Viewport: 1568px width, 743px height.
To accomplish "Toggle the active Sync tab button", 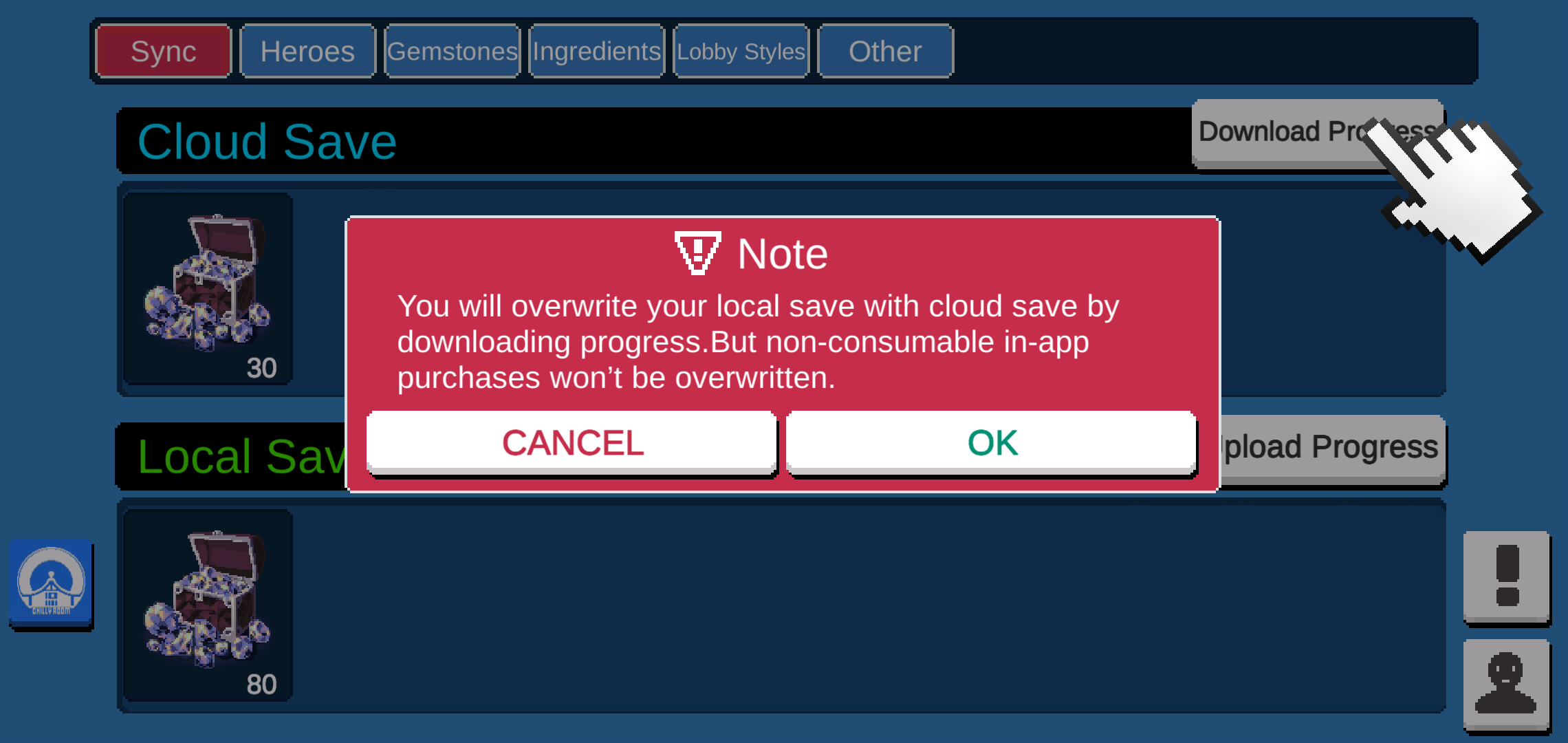I will 163,51.
